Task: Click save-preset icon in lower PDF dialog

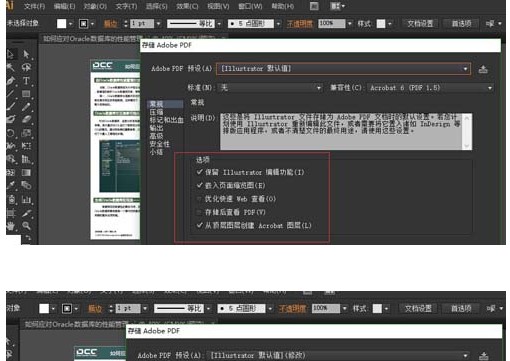Action: click(484, 356)
